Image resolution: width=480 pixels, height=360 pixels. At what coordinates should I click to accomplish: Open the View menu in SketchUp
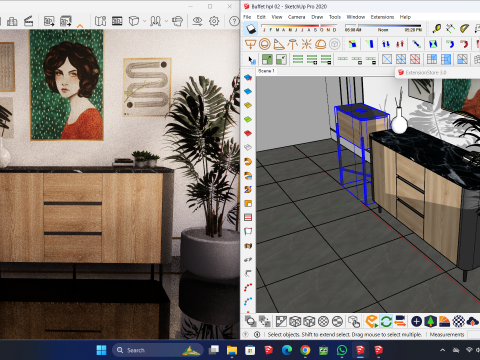(x=277, y=17)
